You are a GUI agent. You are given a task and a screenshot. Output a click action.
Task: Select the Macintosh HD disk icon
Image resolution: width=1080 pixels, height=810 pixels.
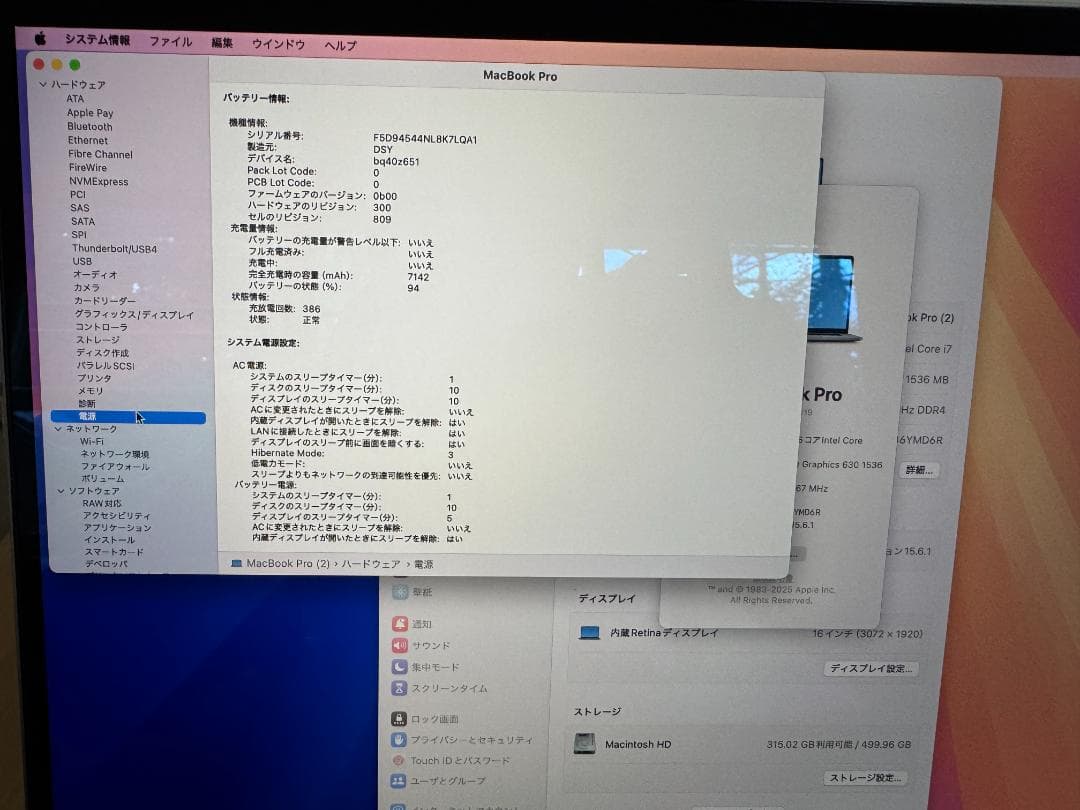pos(586,744)
